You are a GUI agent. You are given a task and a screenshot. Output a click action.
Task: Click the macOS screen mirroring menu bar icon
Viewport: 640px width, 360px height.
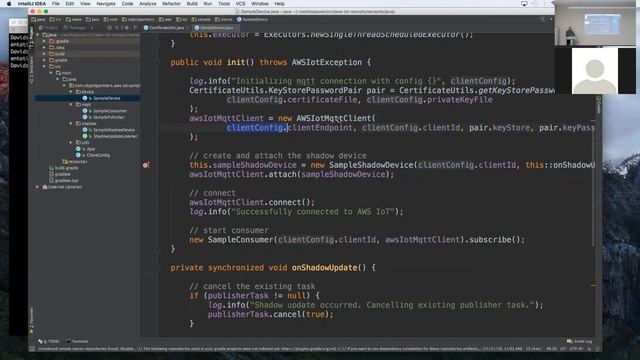click(x=524, y=3)
